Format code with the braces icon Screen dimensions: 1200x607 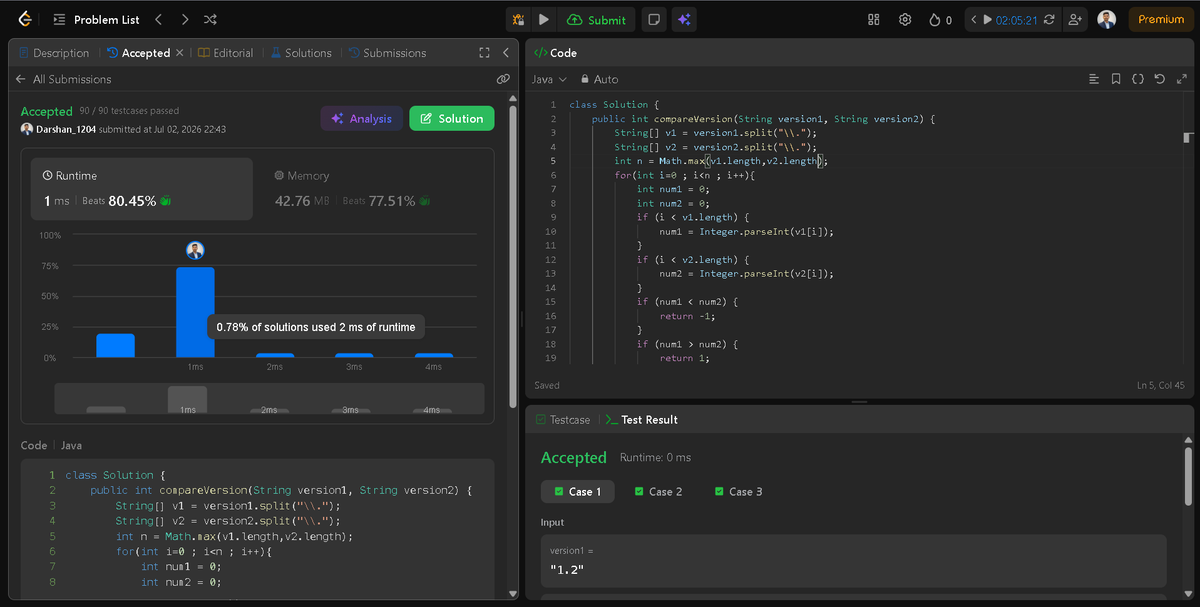[1138, 79]
